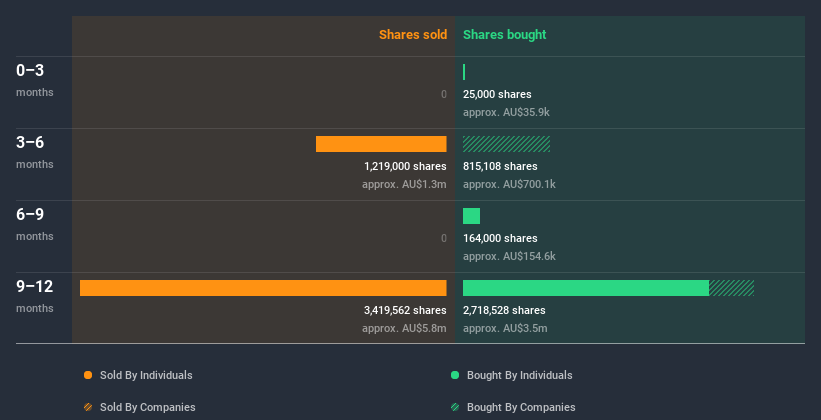Click the 815,108 shares value
Screen dimensions: 821x420
[x=500, y=166]
